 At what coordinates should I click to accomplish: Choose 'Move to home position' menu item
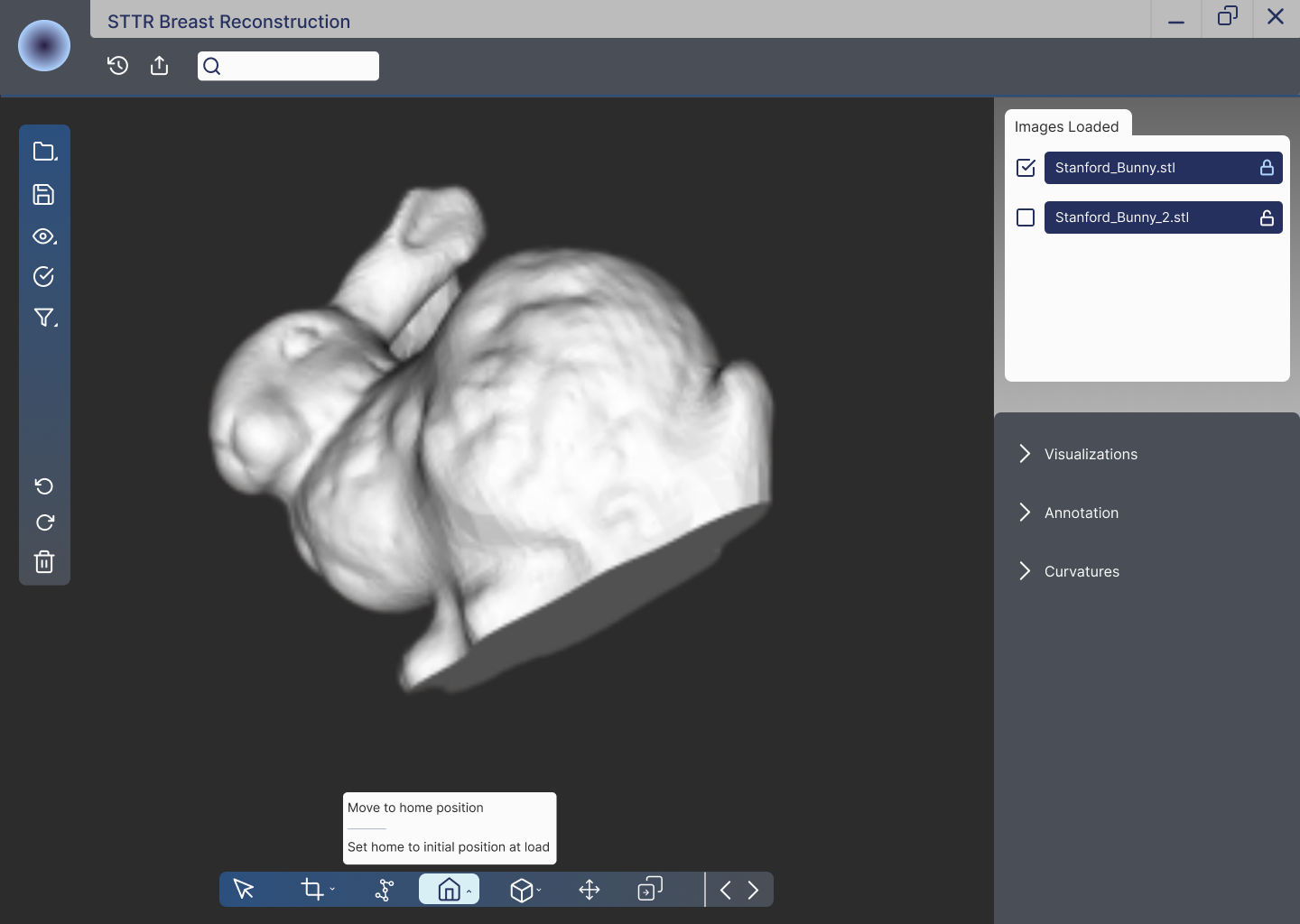click(x=415, y=808)
